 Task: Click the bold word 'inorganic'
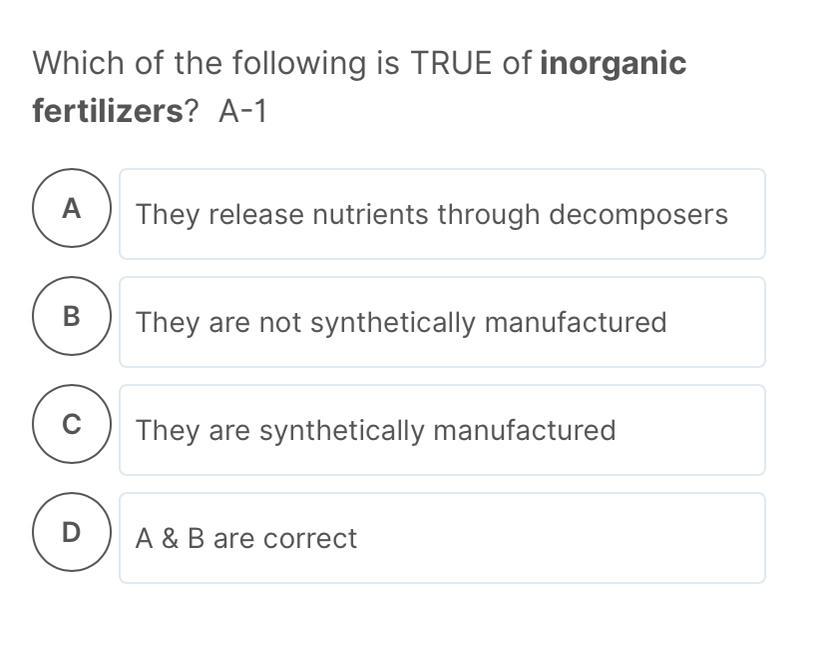(x=613, y=63)
